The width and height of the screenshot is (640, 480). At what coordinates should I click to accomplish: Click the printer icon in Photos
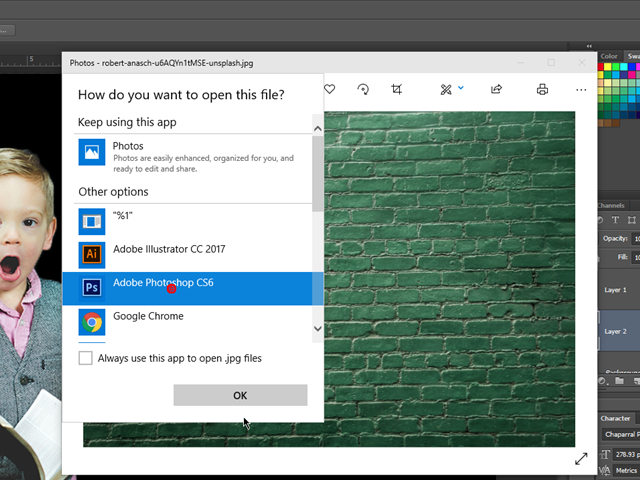(x=542, y=89)
